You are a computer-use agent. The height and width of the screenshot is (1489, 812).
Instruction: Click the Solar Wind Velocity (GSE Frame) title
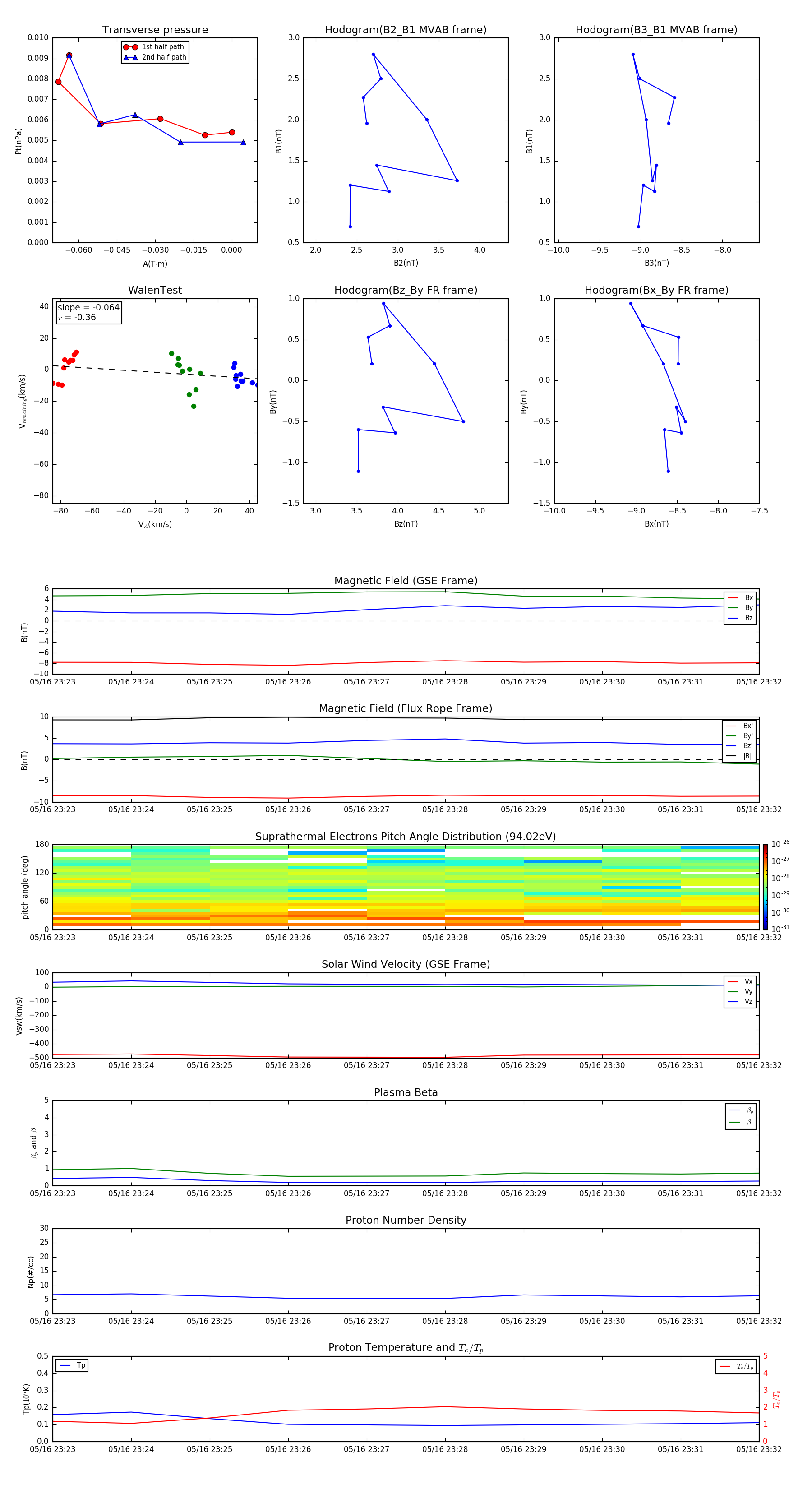(406, 964)
